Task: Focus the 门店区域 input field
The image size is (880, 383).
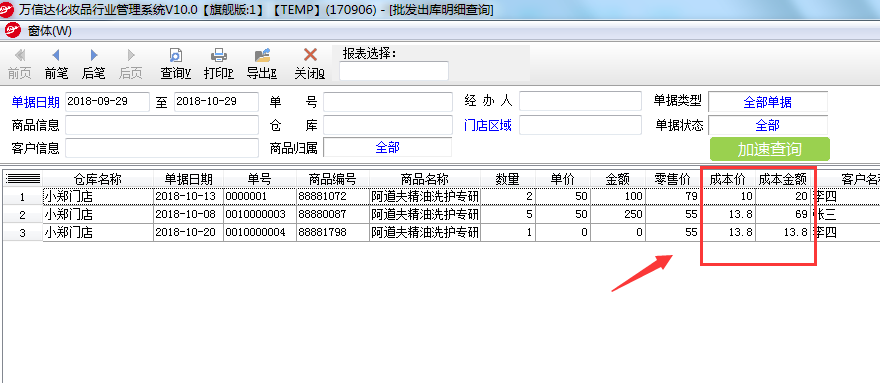Action: 580,125
